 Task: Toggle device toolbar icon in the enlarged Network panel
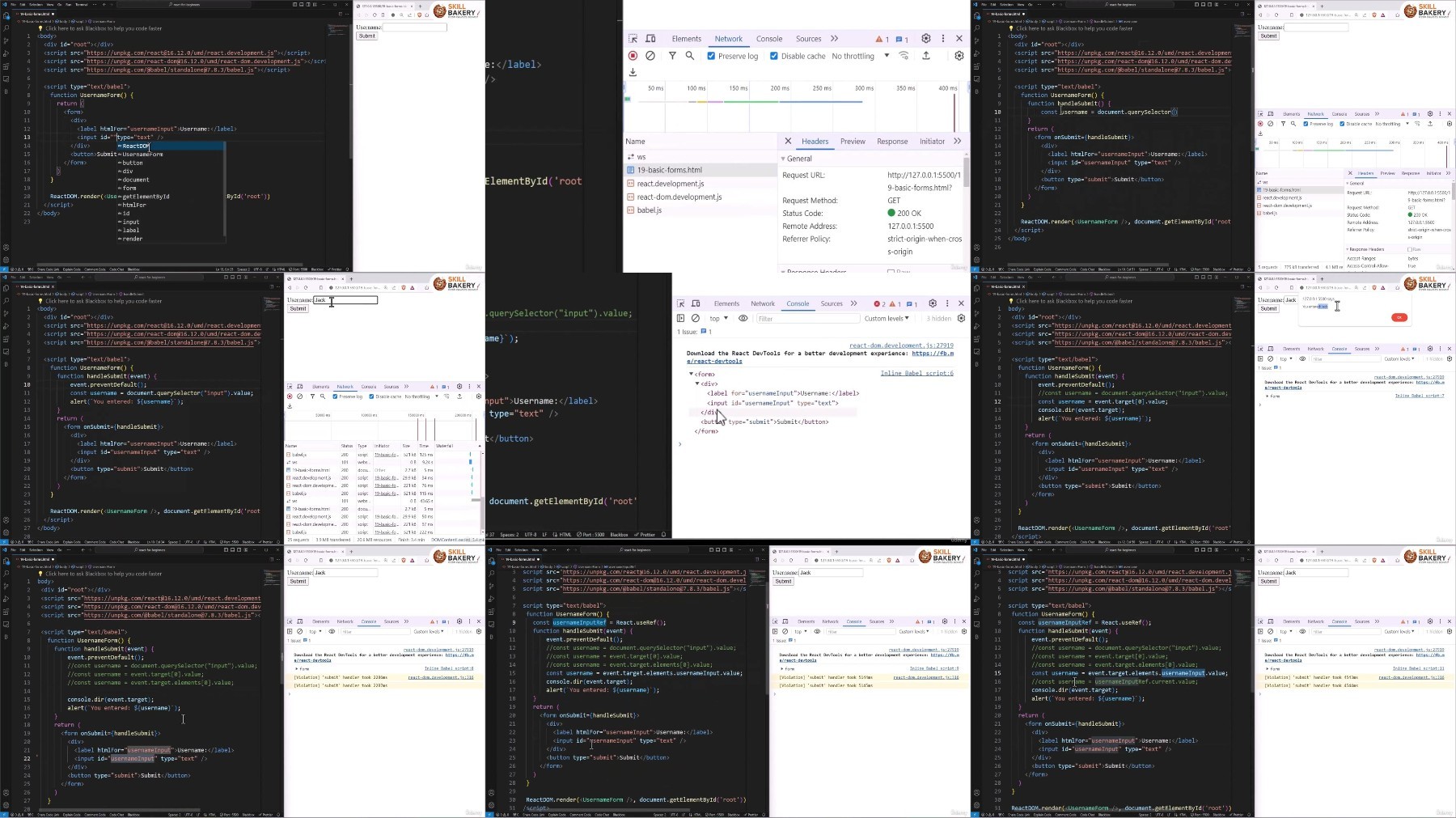click(x=650, y=39)
